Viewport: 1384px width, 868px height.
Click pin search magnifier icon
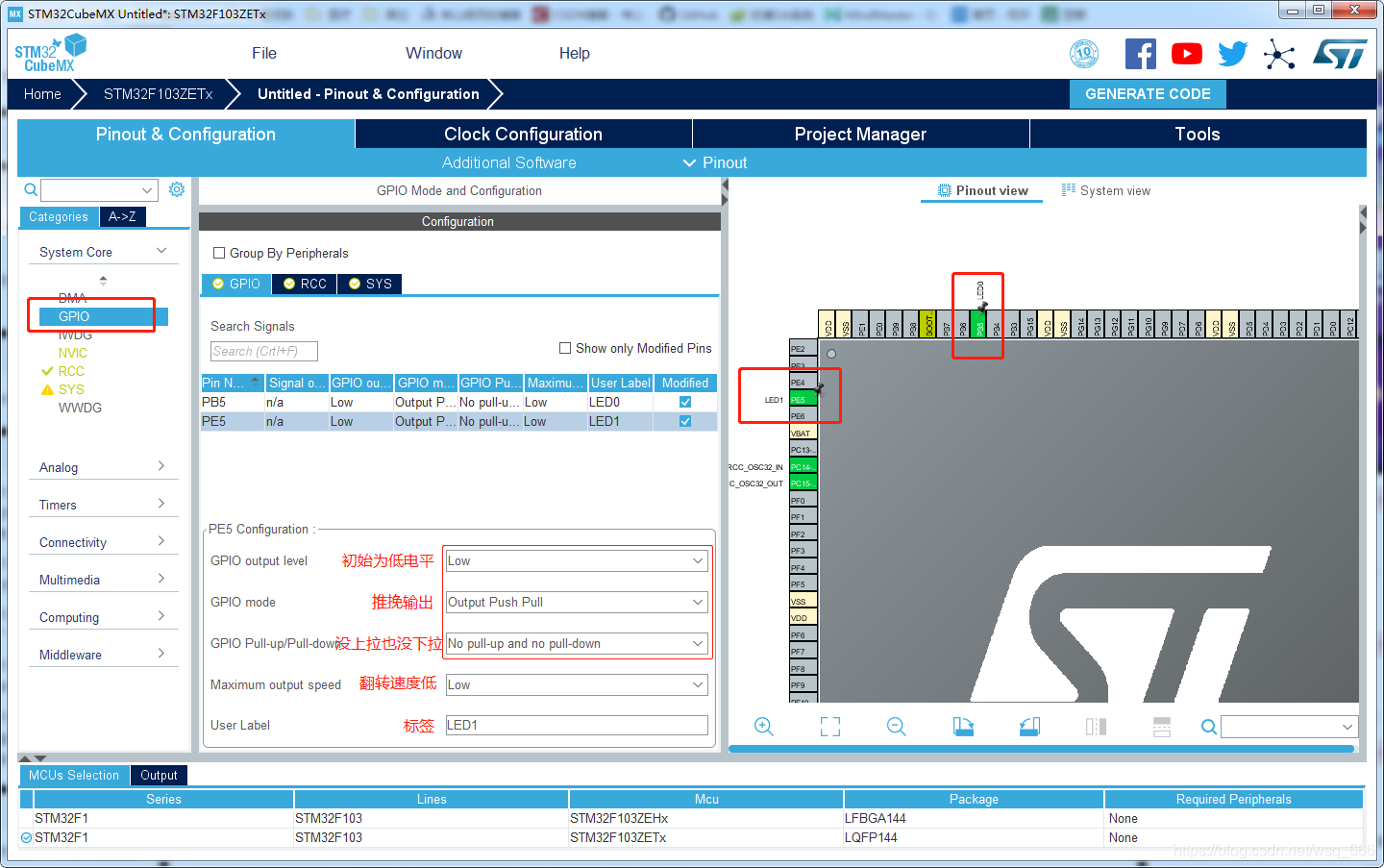click(1209, 727)
